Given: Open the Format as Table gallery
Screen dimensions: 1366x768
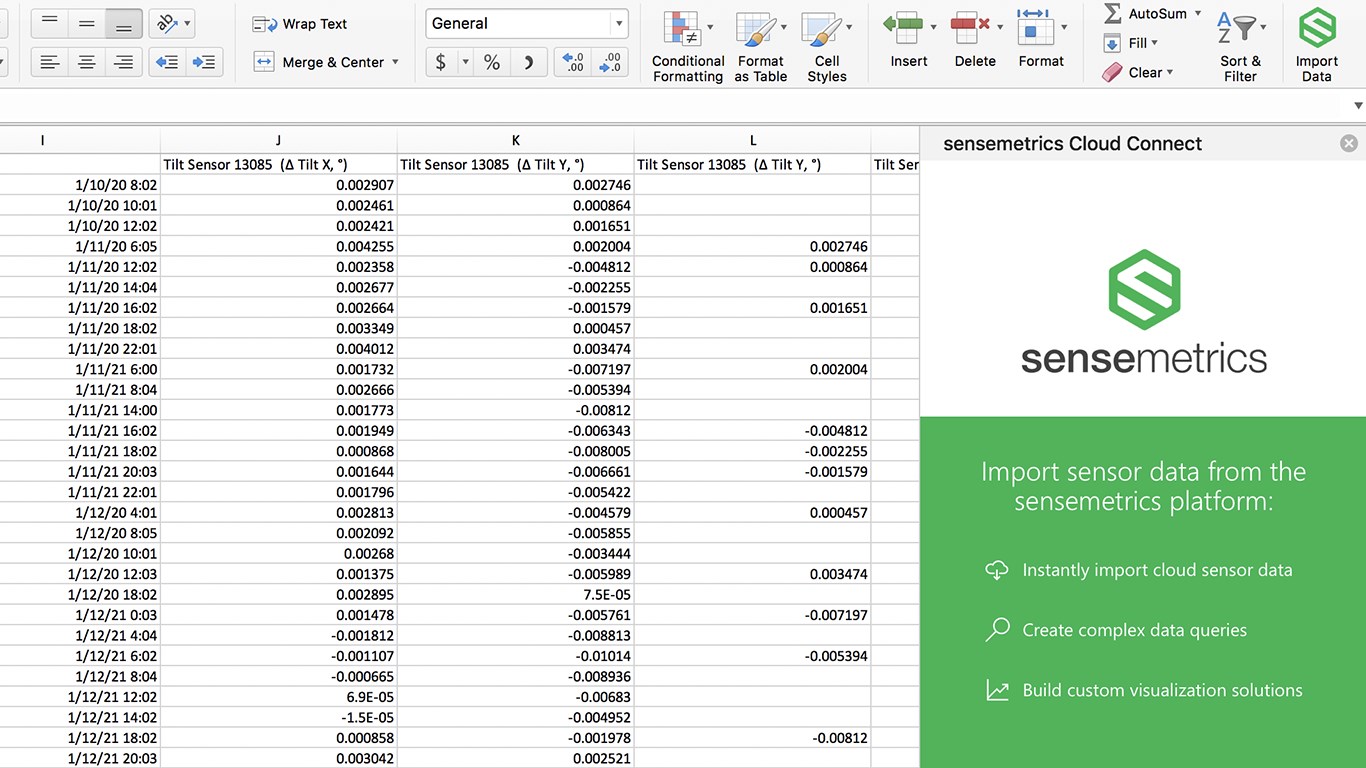Looking at the screenshot, I should pos(761,47).
